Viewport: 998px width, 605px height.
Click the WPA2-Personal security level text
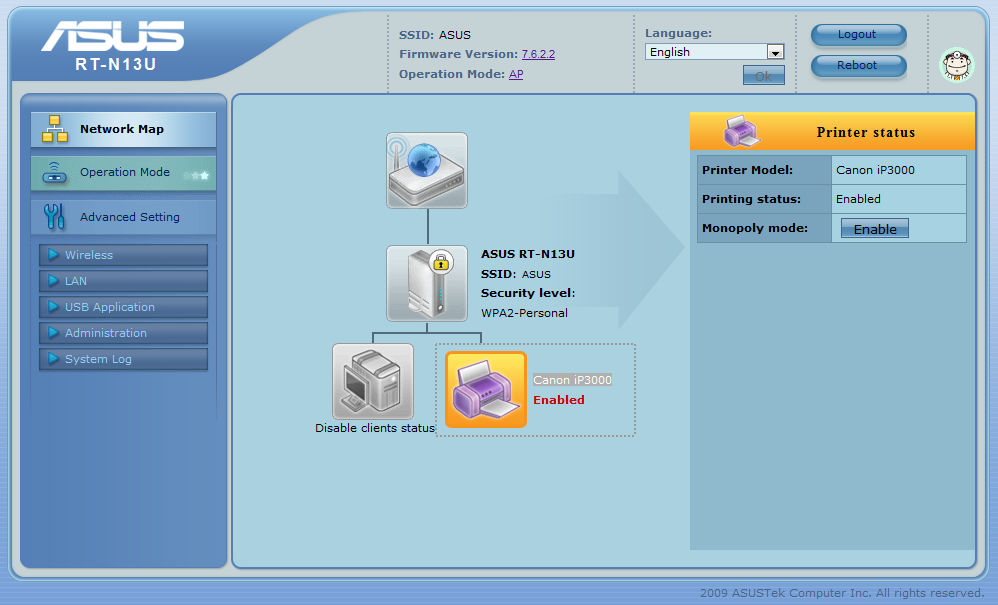pyautogui.click(x=524, y=313)
